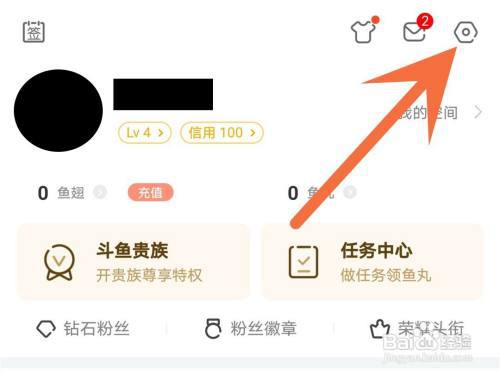
Task: Select the 钻石粉丝 menu item
Action: click(83, 329)
